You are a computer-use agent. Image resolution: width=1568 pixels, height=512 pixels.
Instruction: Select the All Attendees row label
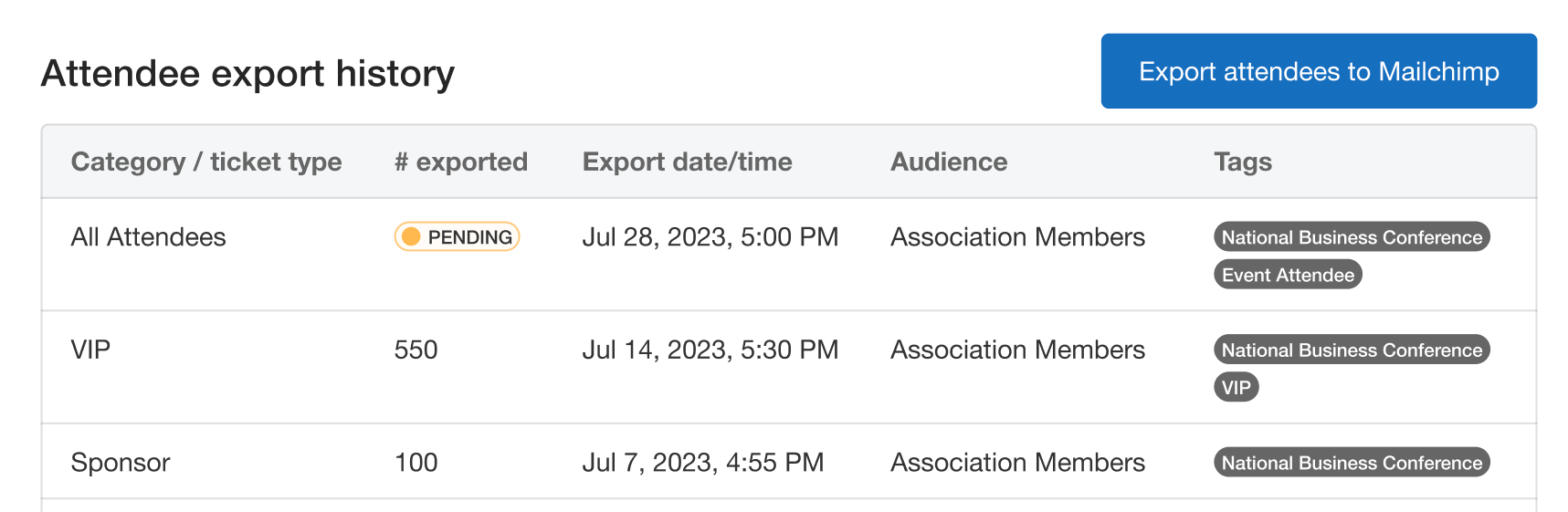(x=148, y=237)
